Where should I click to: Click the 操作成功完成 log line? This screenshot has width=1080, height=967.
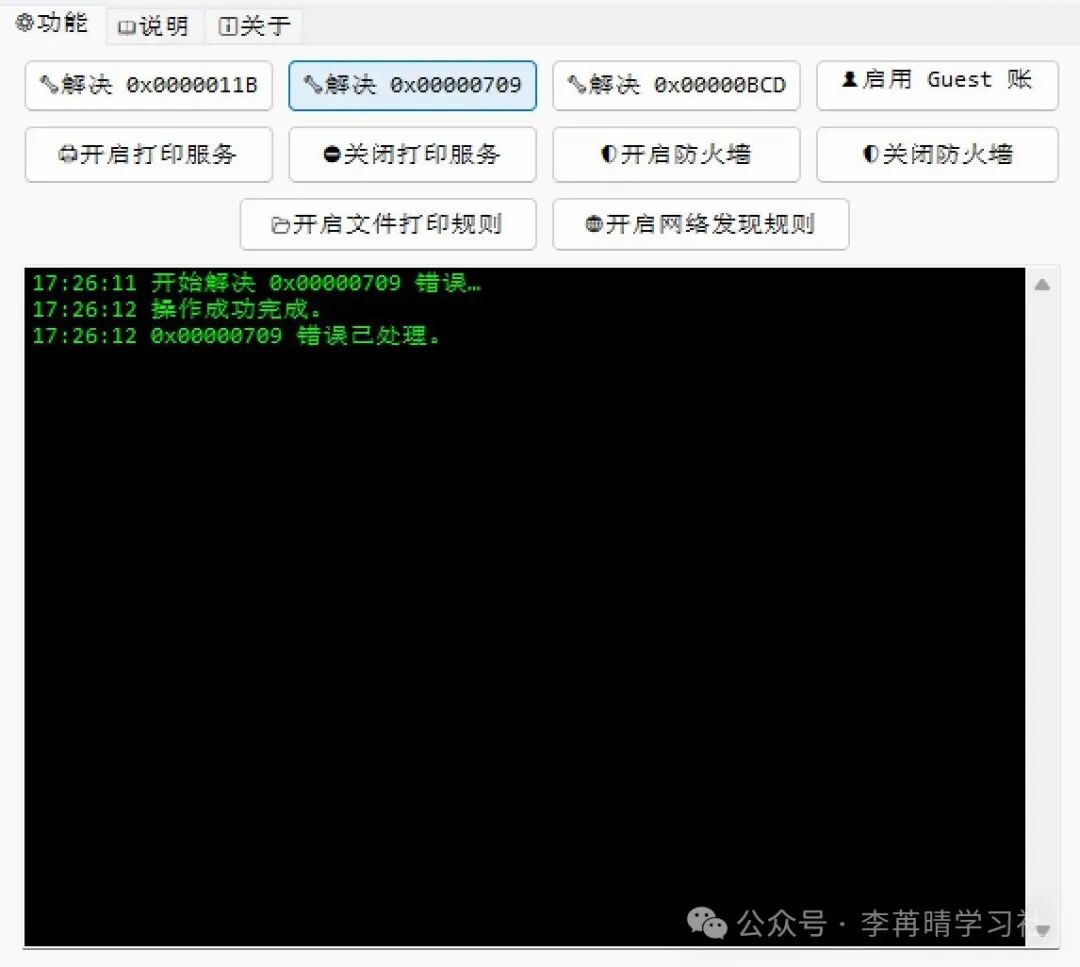pos(178,310)
